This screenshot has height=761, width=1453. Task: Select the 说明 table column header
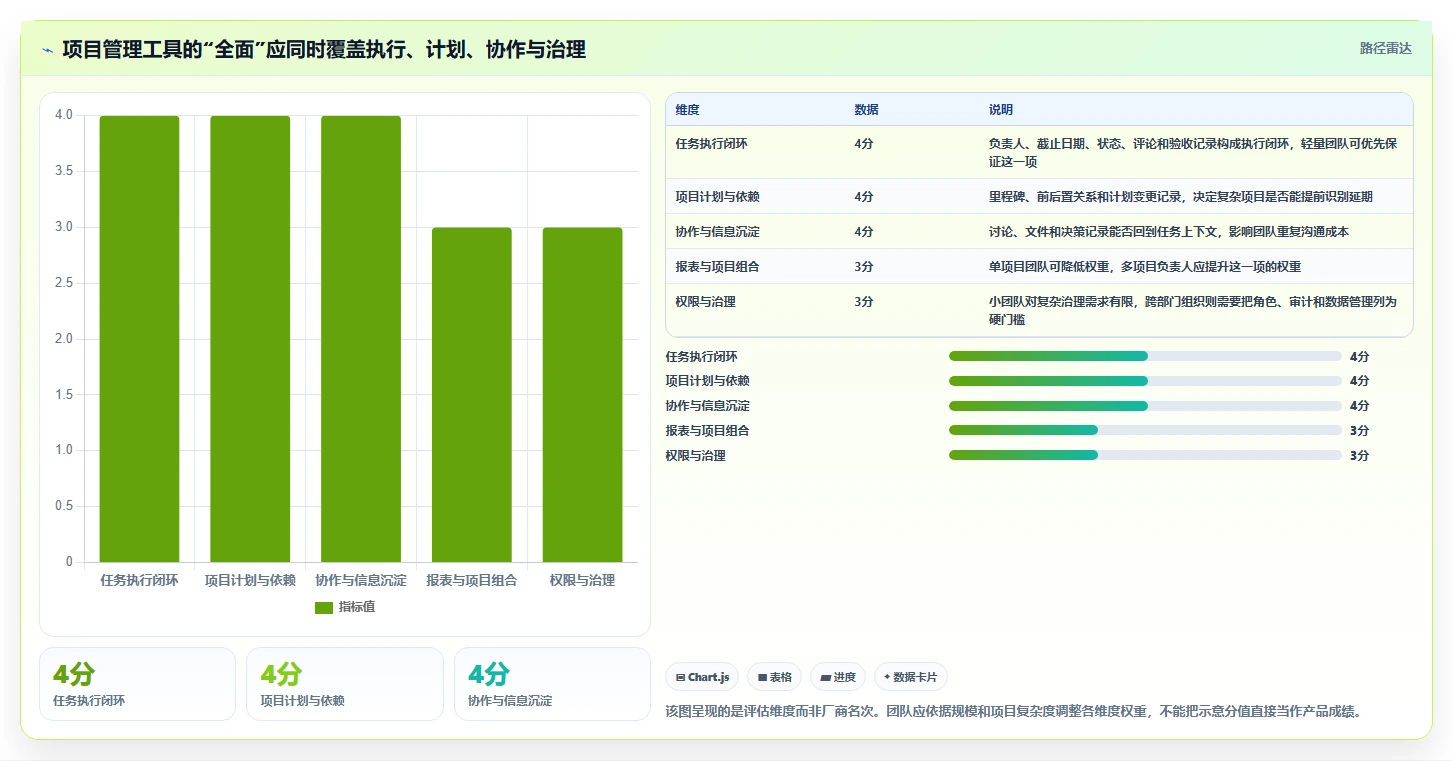pos(1001,110)
